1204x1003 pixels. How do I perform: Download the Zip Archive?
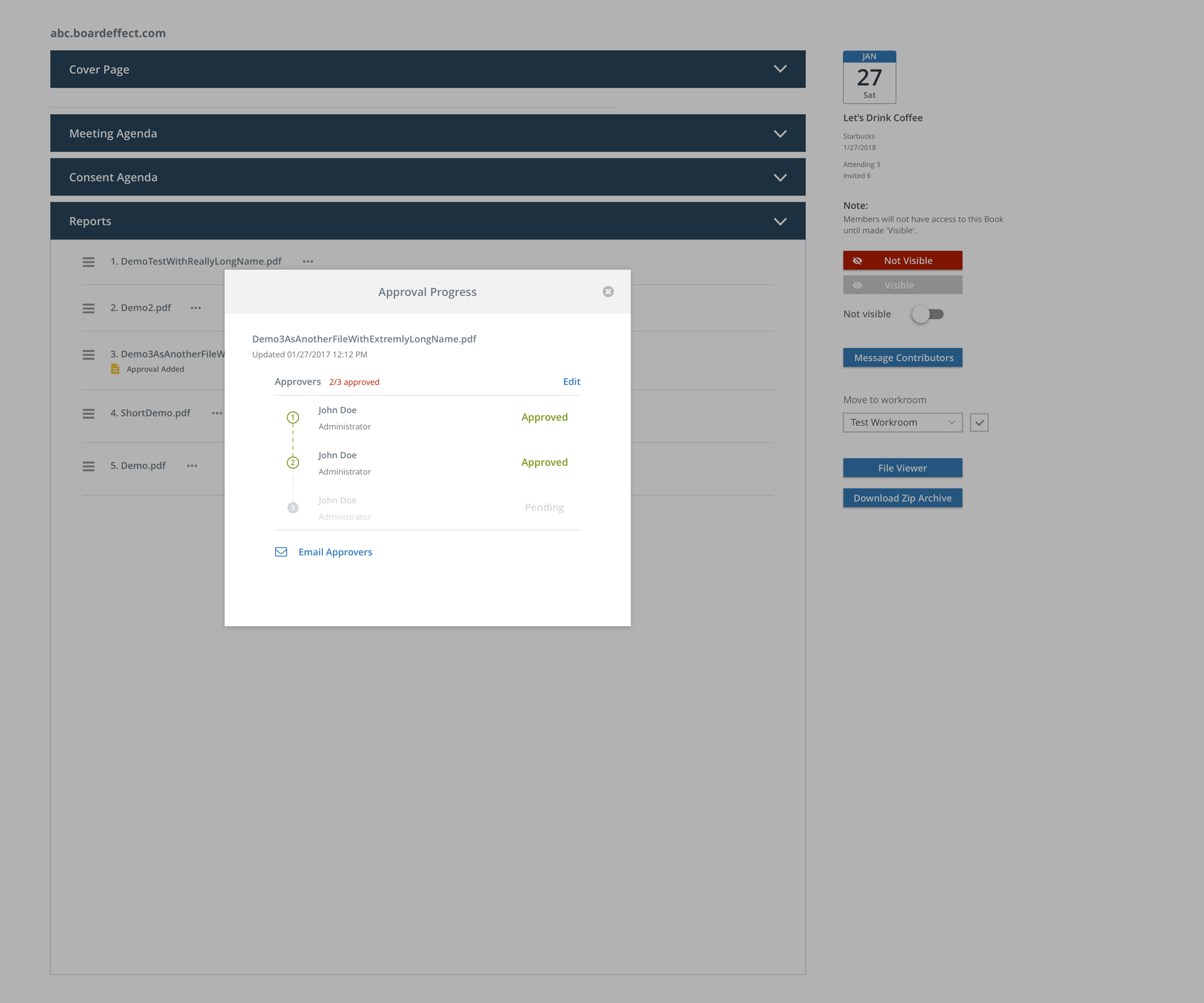(x=902, y=498)
